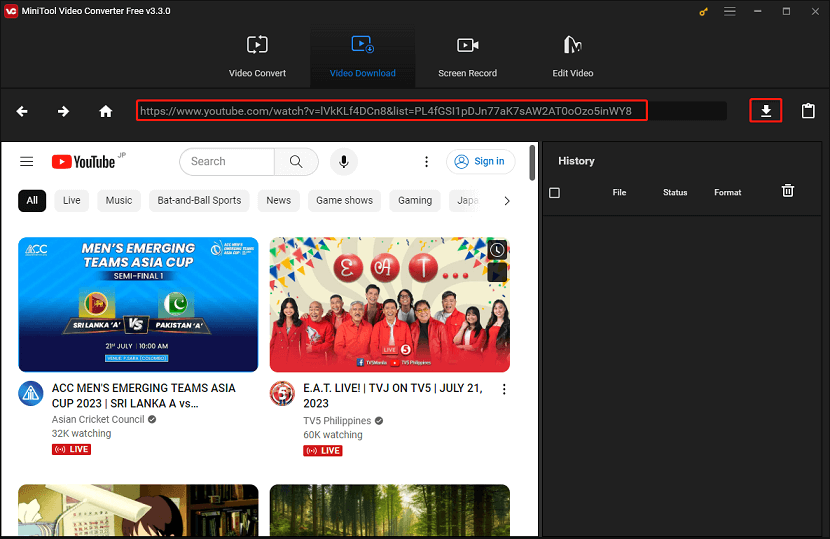Open the Video Convert tab

click(257, 57)
